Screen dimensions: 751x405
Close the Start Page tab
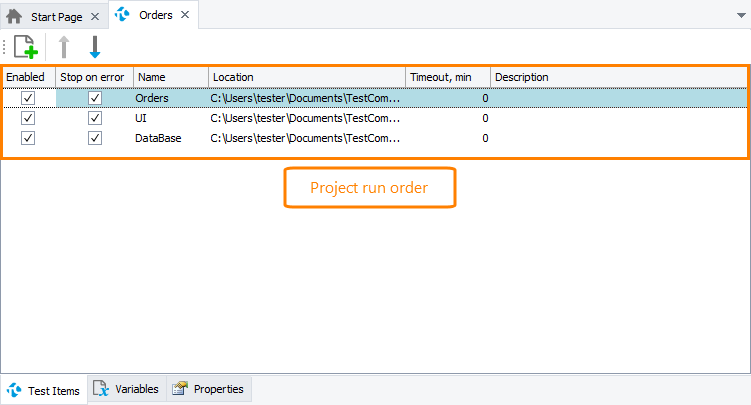(x=94, y=16)
